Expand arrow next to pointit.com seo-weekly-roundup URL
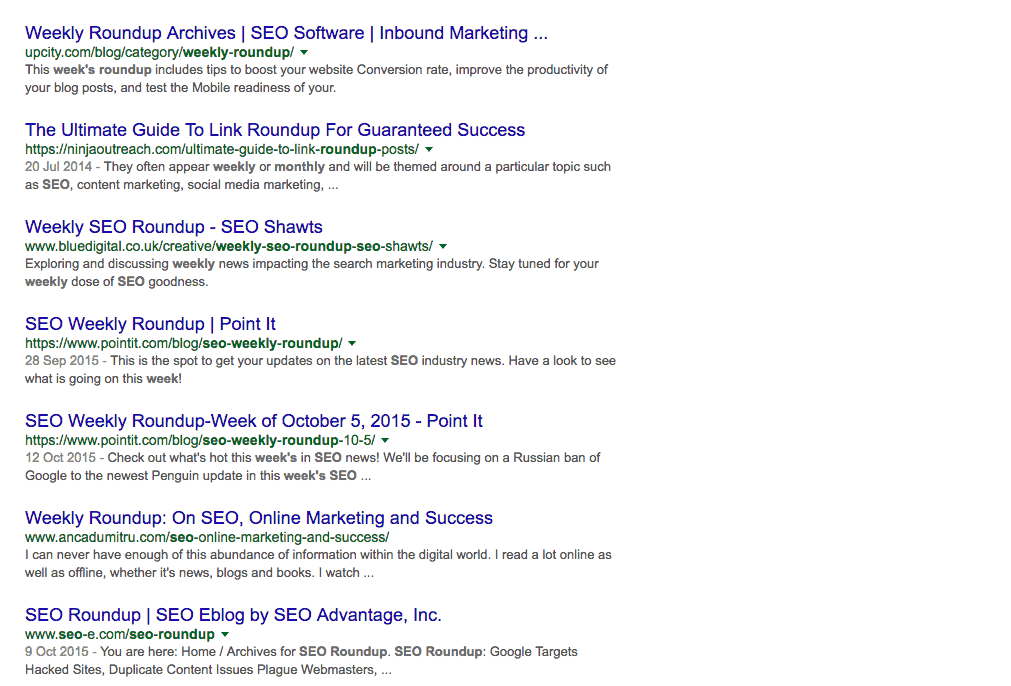 pos(352,344)
